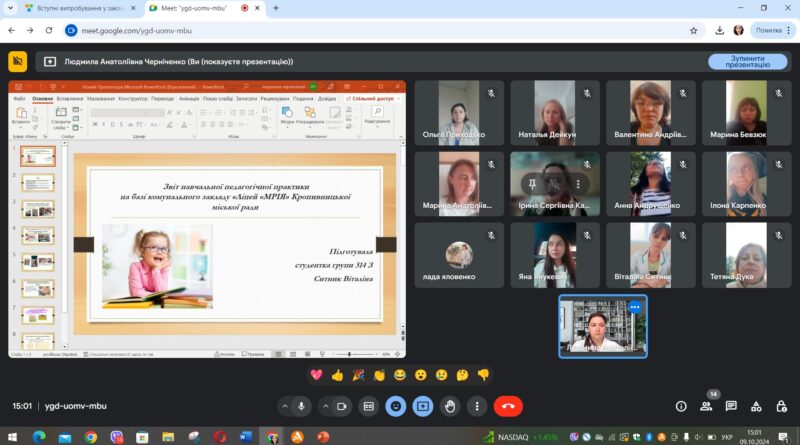Send thumbs up reaction
Screen dimensions: 800x445
(337, 376)
